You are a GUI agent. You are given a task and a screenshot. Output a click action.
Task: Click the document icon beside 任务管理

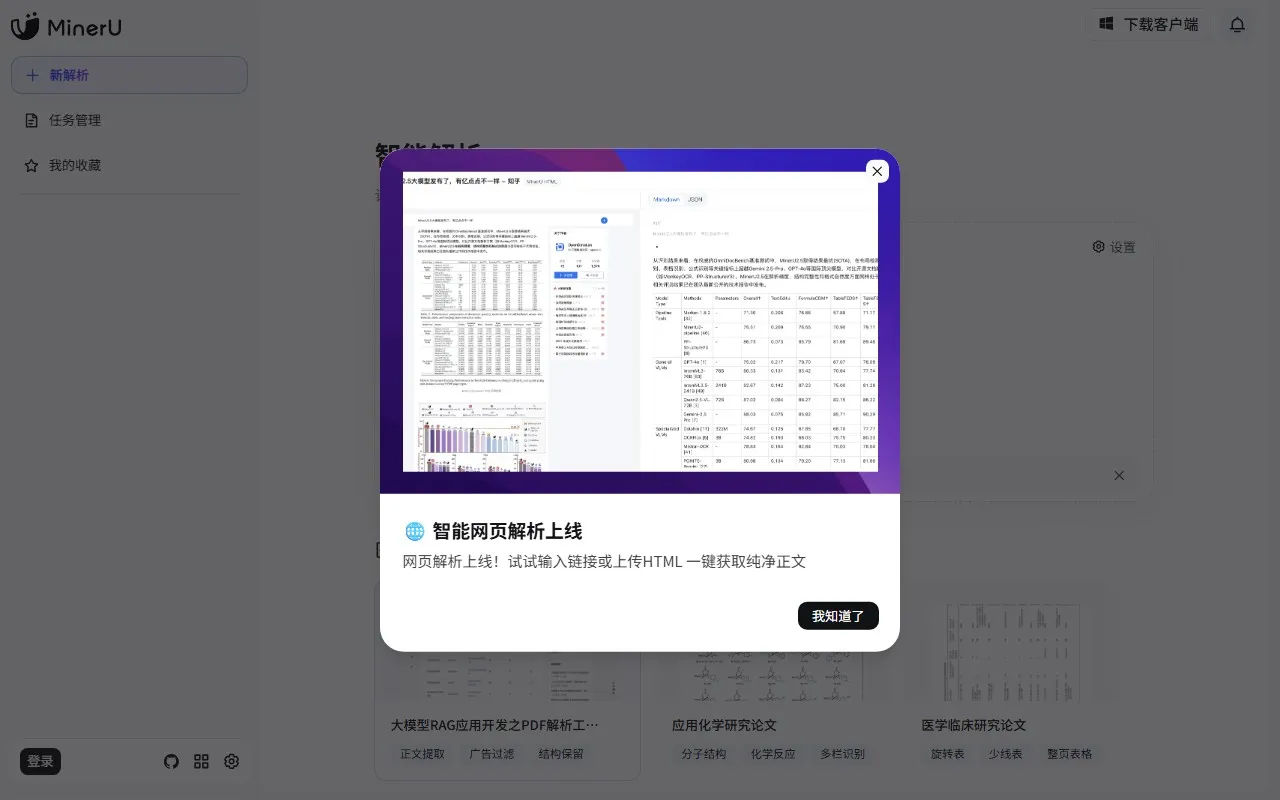coord(32,120)
